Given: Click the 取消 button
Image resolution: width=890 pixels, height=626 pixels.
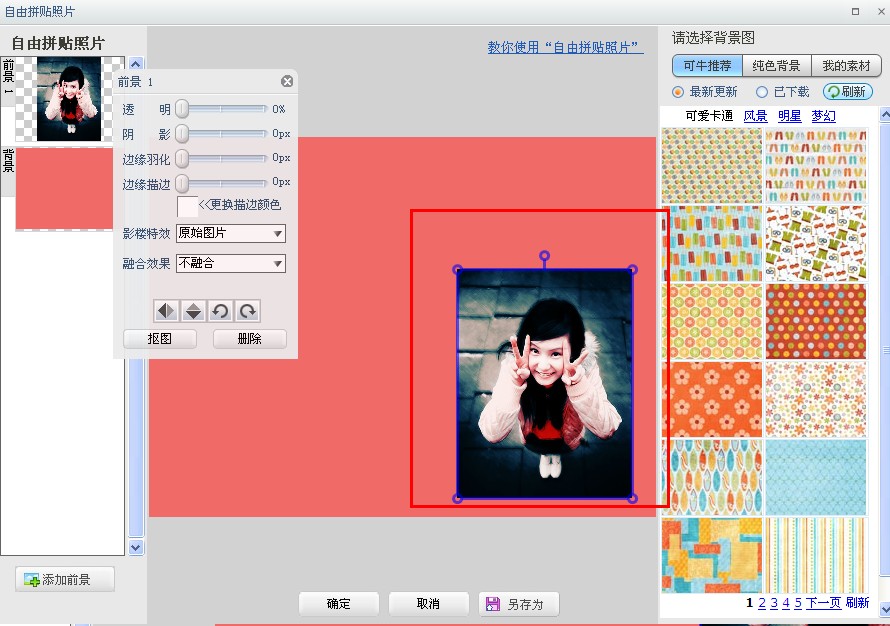Looking at the screenshot, I should click(429, 604).
